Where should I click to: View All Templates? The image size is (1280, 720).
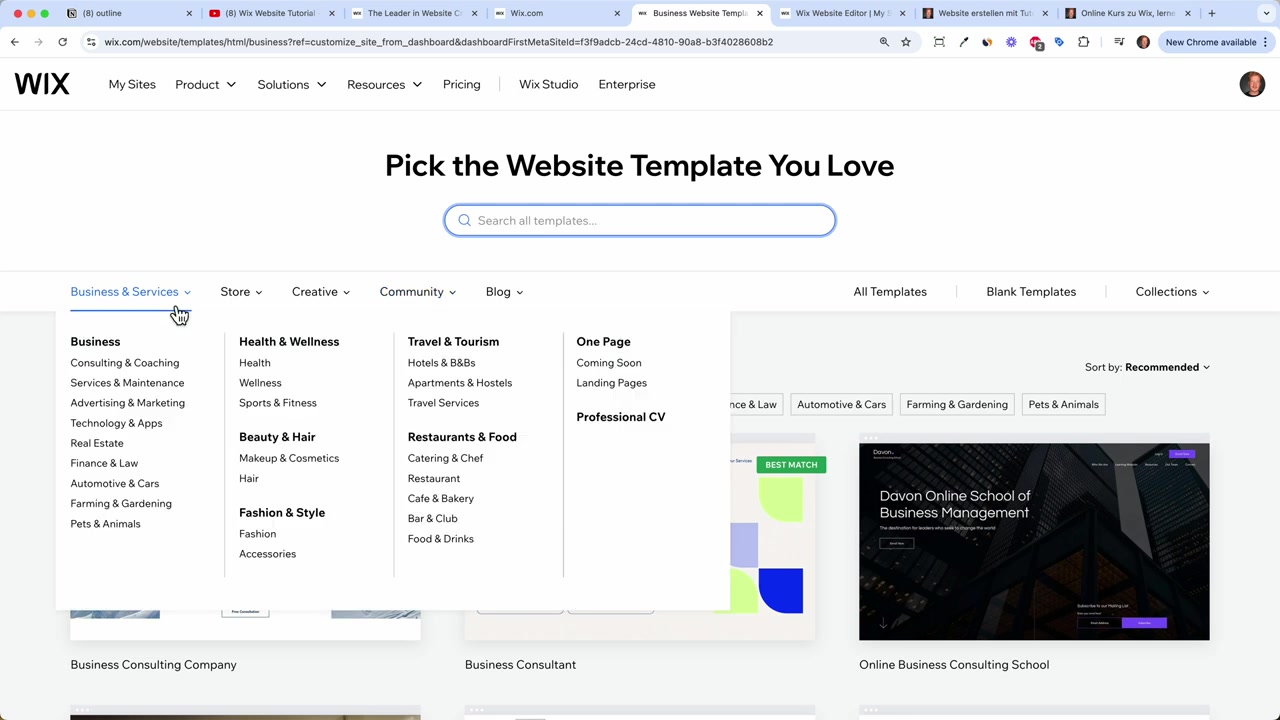890,292
